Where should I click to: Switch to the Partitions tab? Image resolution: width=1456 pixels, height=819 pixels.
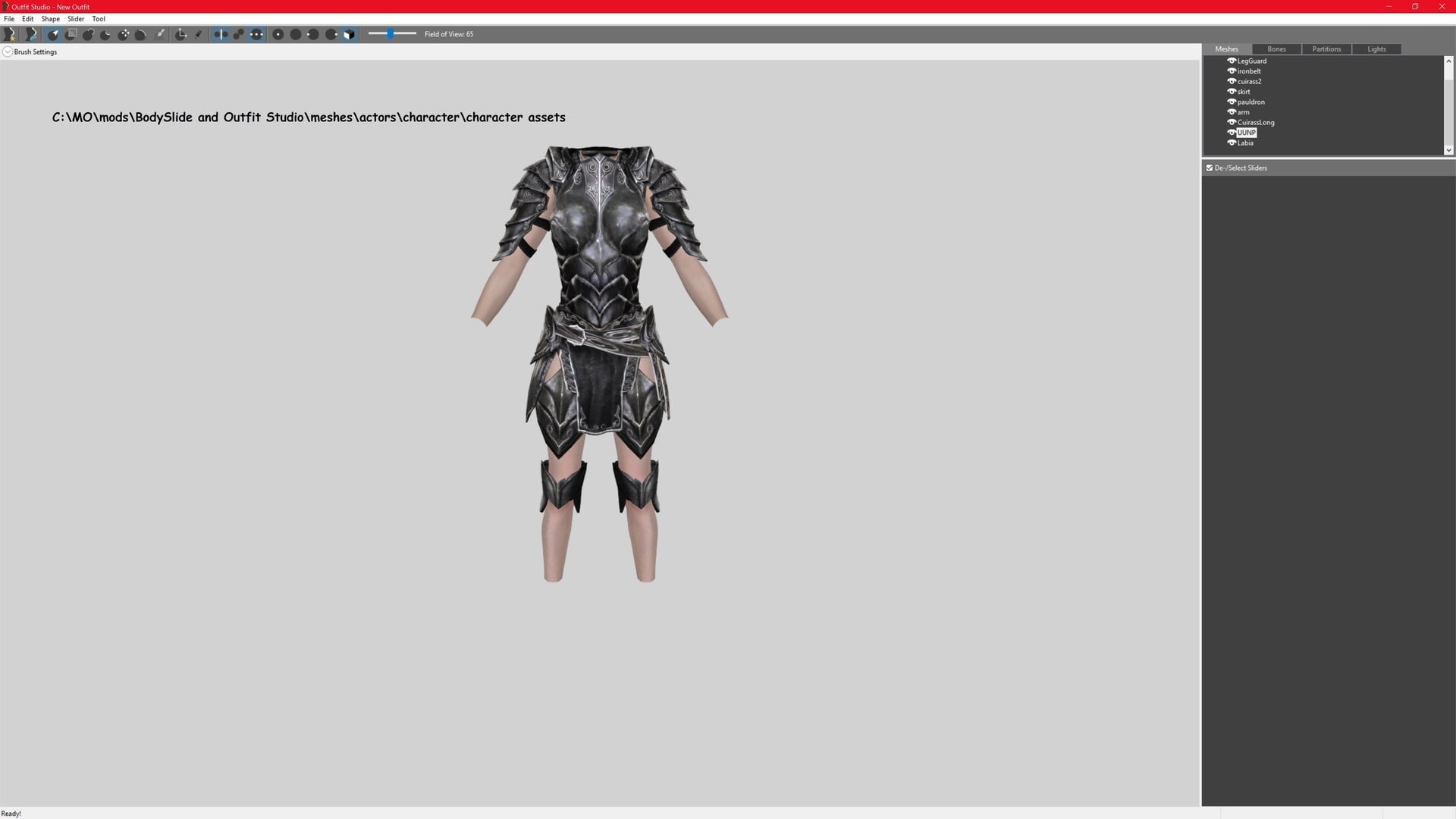coord(1327,49)
